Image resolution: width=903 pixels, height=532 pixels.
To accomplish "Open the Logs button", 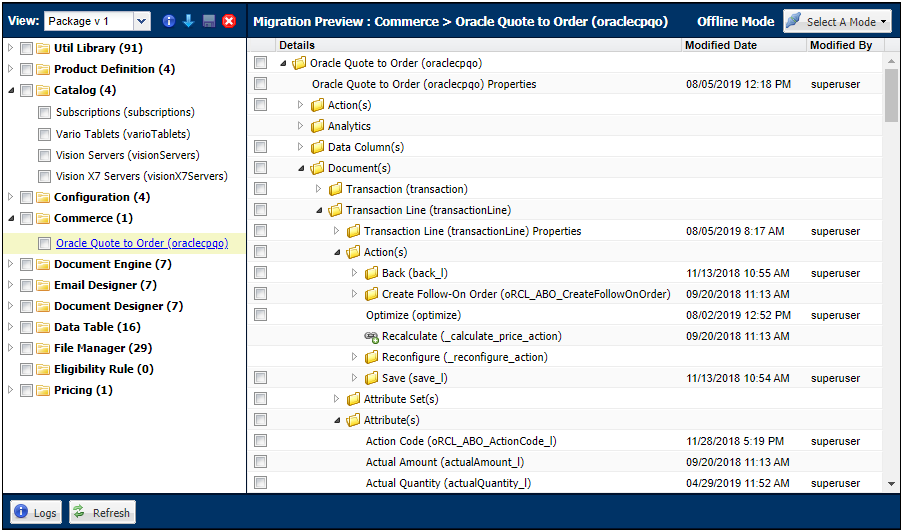I will (35, 513).
